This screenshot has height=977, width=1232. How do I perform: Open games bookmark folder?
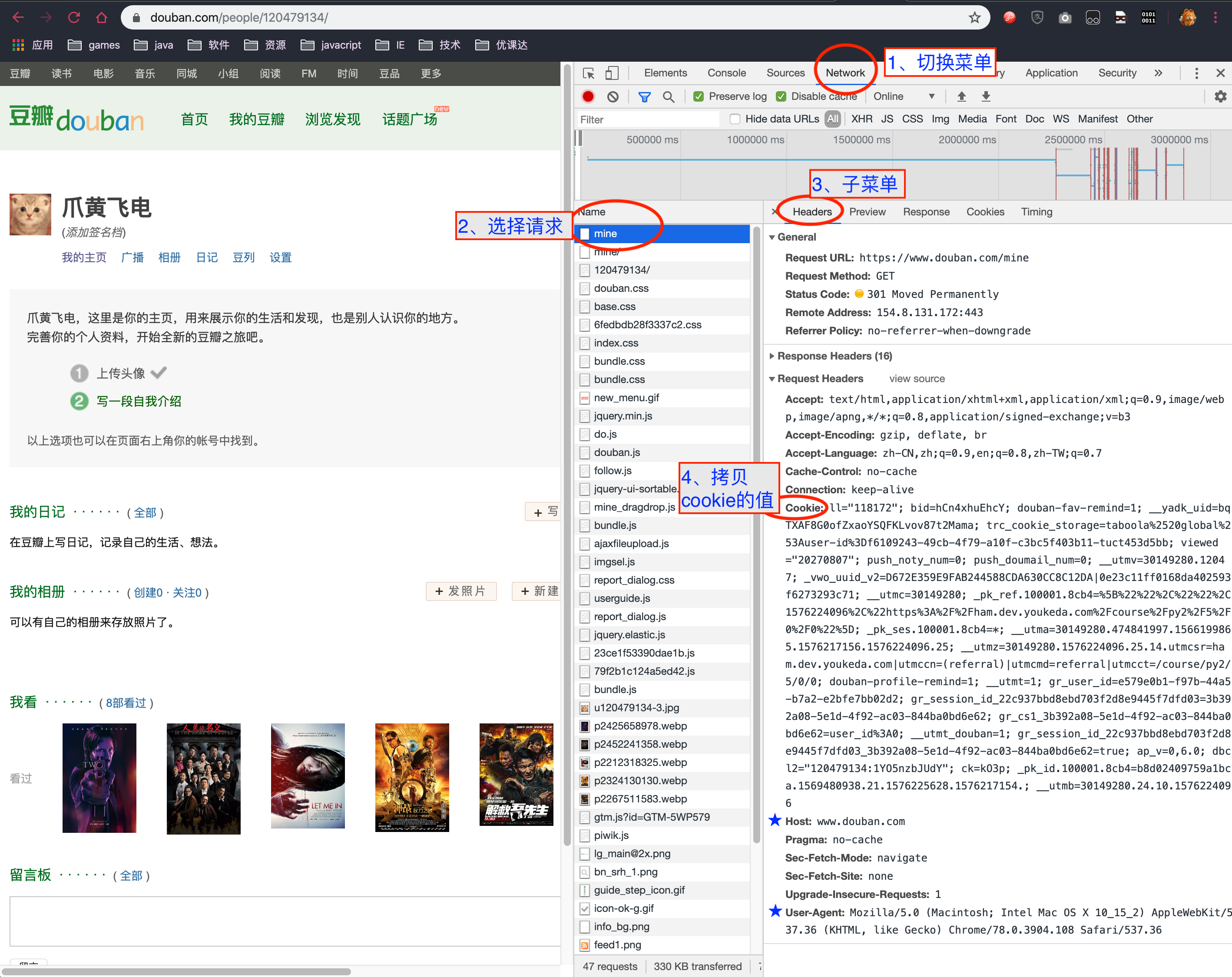pos(94,45)
